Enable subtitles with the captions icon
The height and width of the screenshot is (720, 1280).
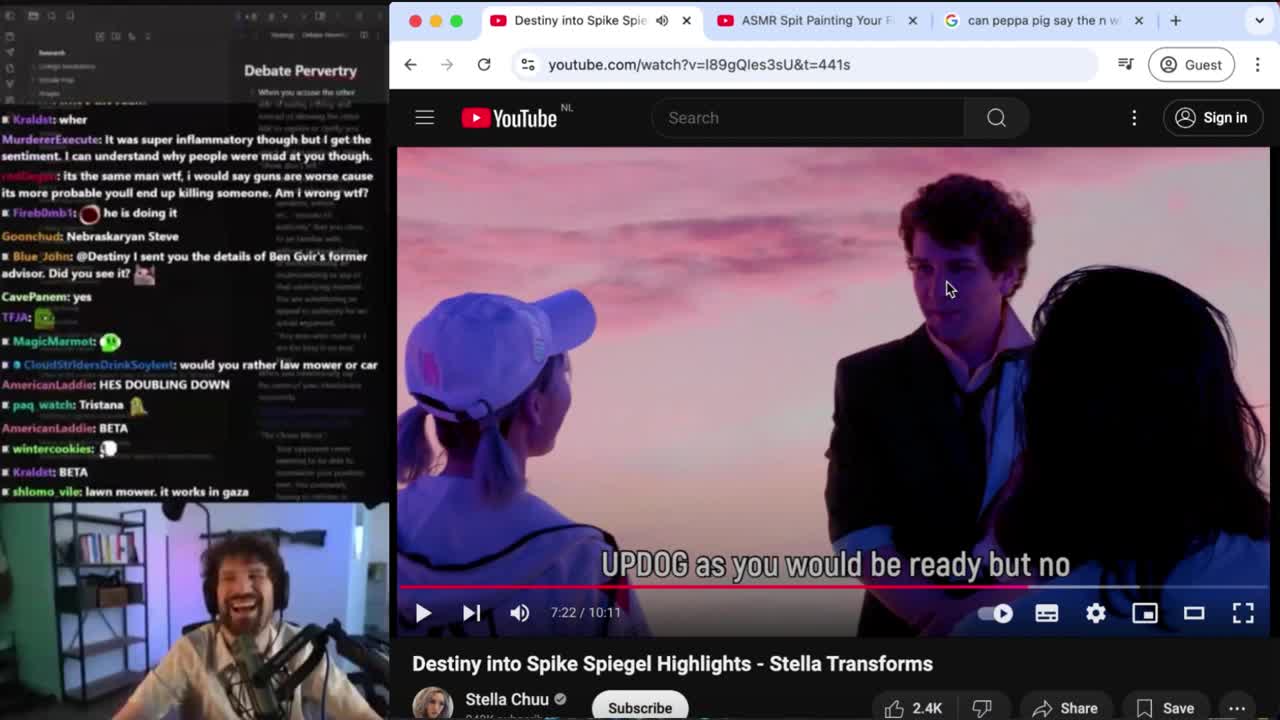(x=1046, y=613)
